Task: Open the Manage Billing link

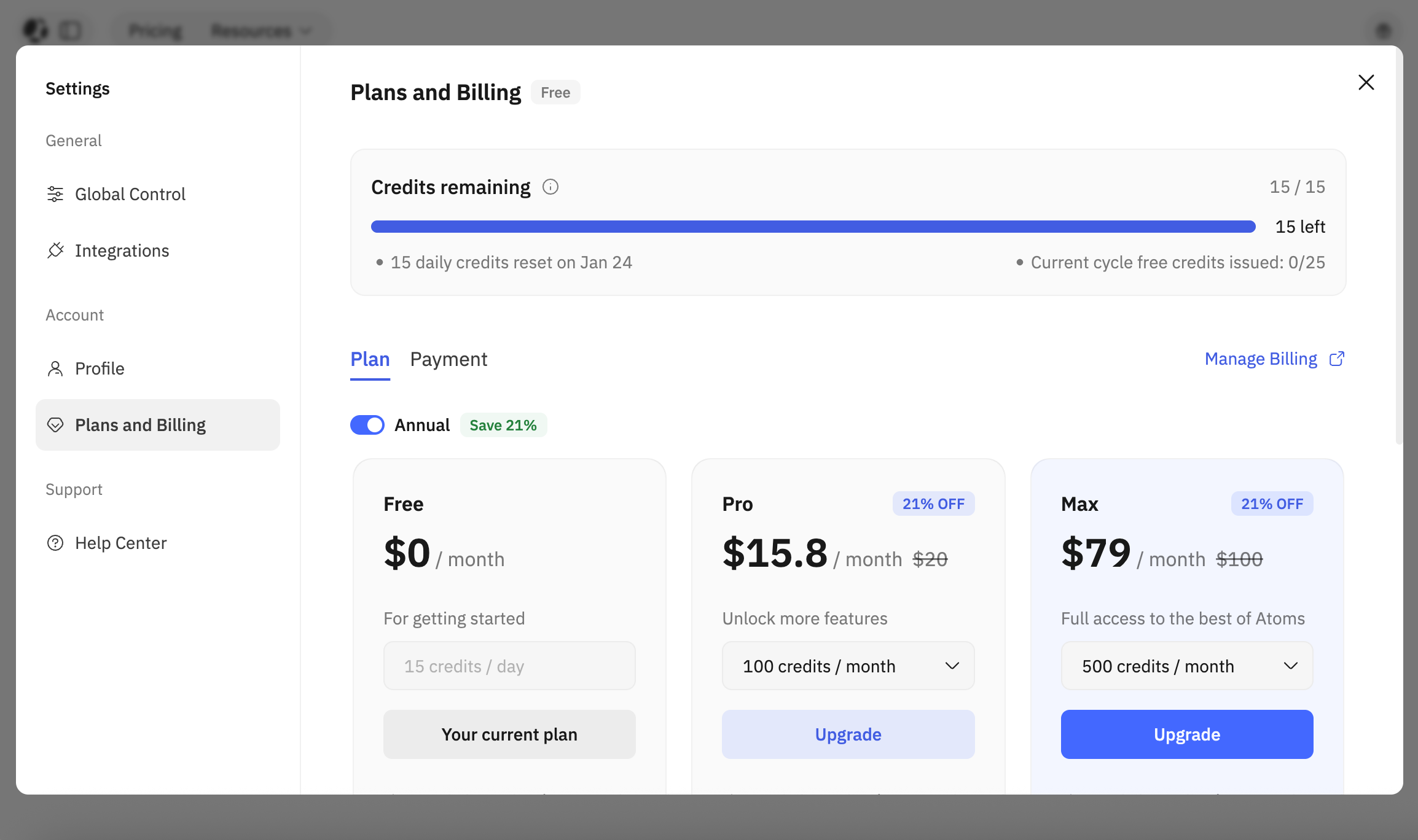Action: coord(1261,359)
